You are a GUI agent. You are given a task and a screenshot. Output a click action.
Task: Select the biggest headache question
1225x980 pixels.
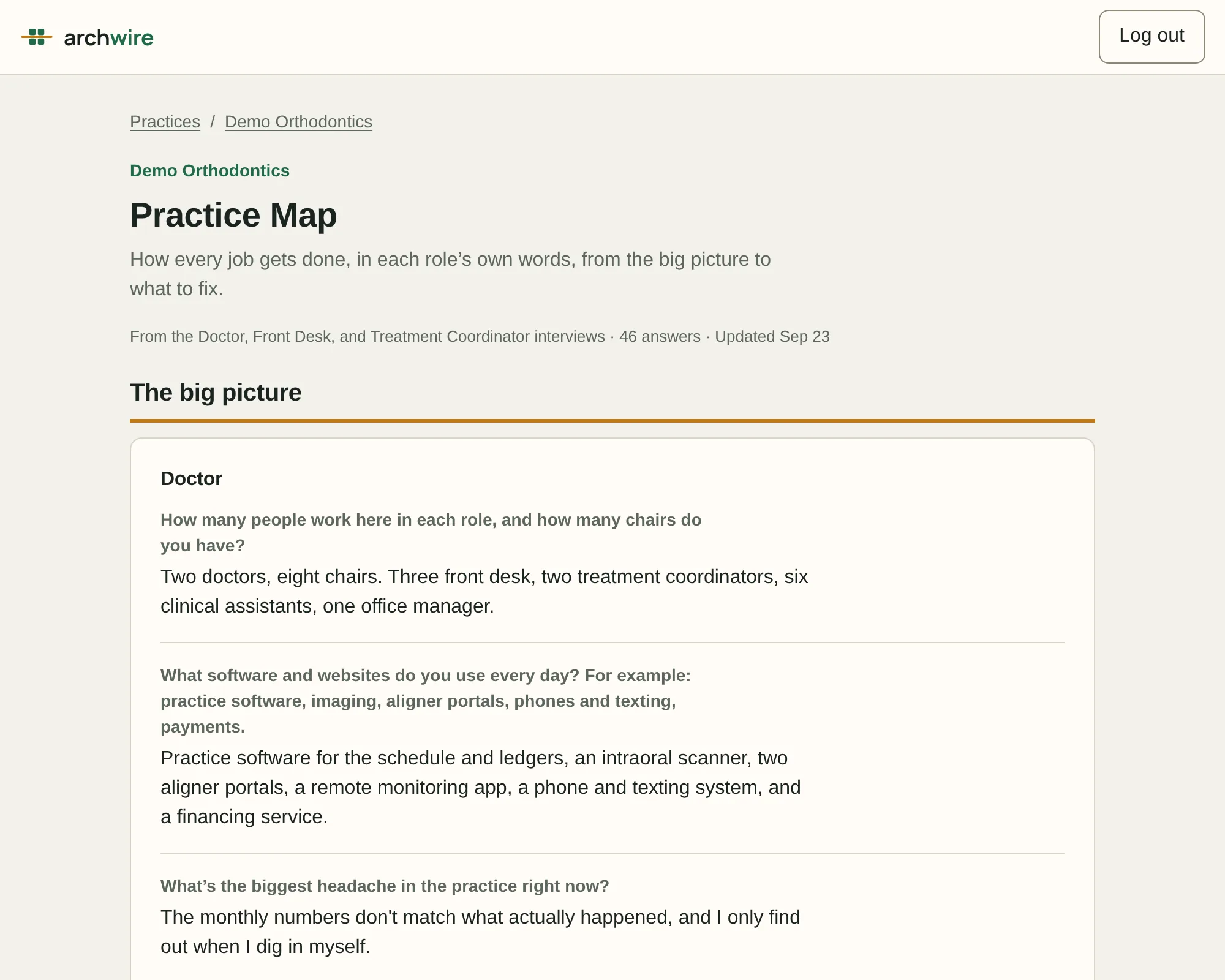(385, 886)
